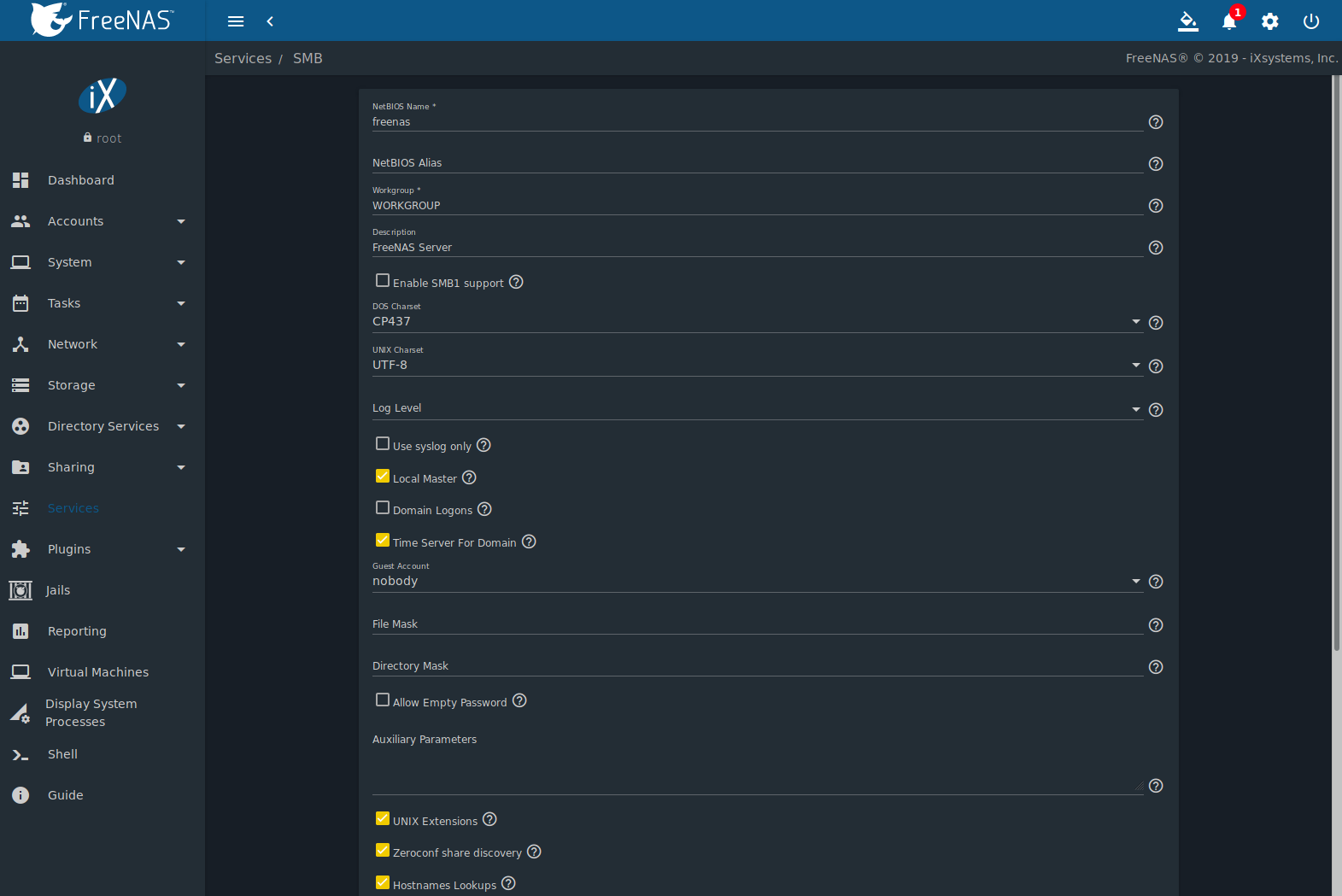This screenshot has height=896, width=1342.
Task: Expand the Sharing menu
Action: tap(103, 467)
